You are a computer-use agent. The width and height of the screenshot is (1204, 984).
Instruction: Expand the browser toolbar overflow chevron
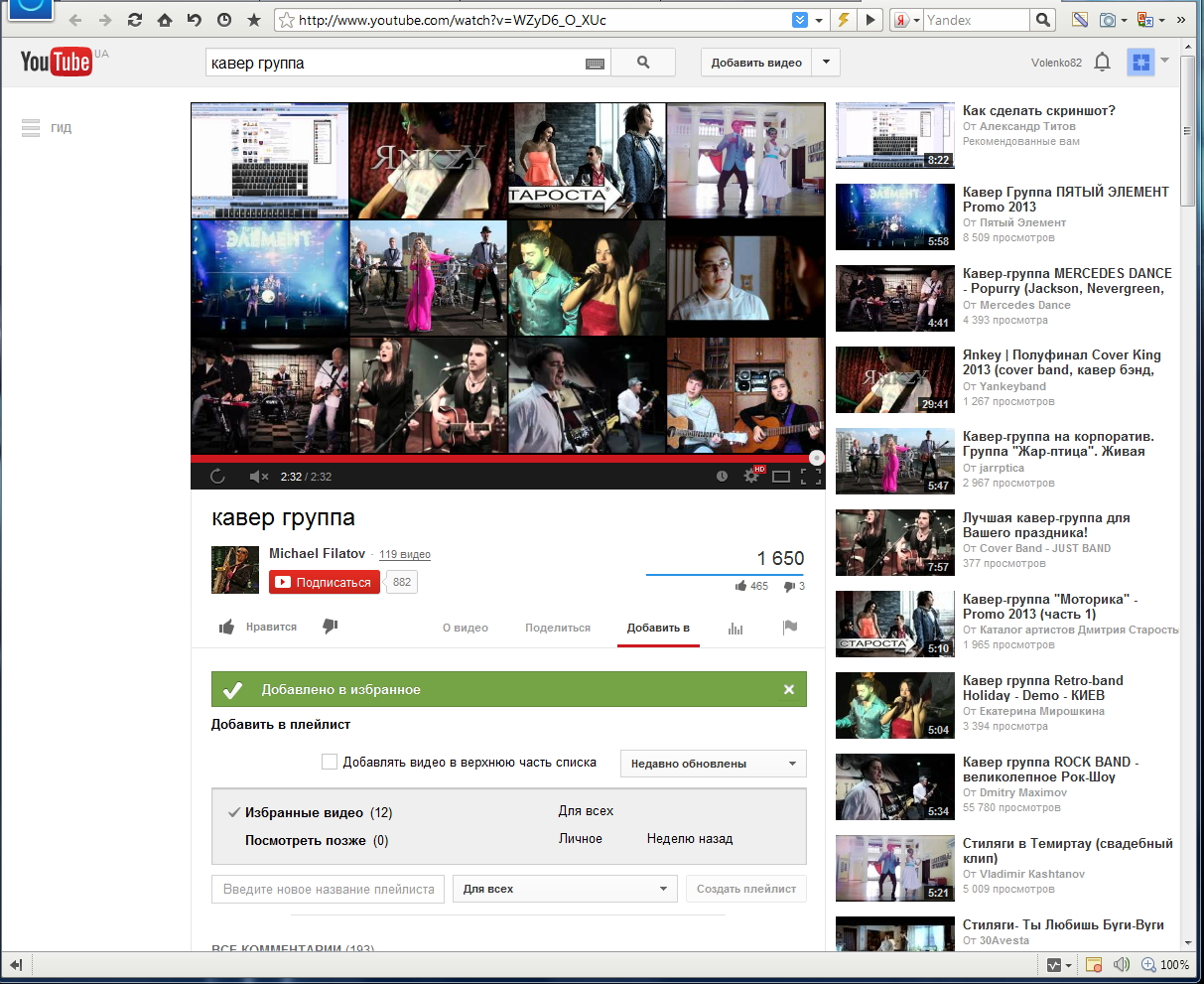1182,20
